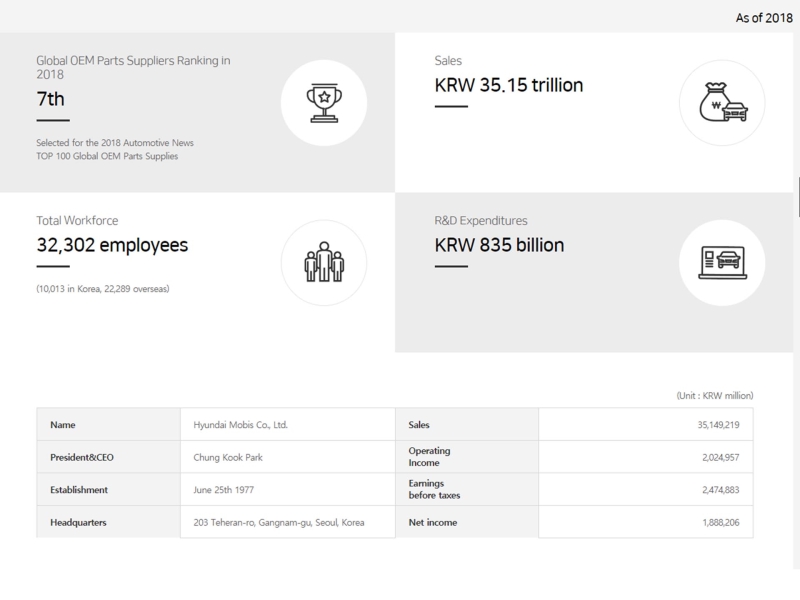The image size is (800, 600).
Task: Click the 'KRW 35.15 trillion' sales figure
Action: 509,85
